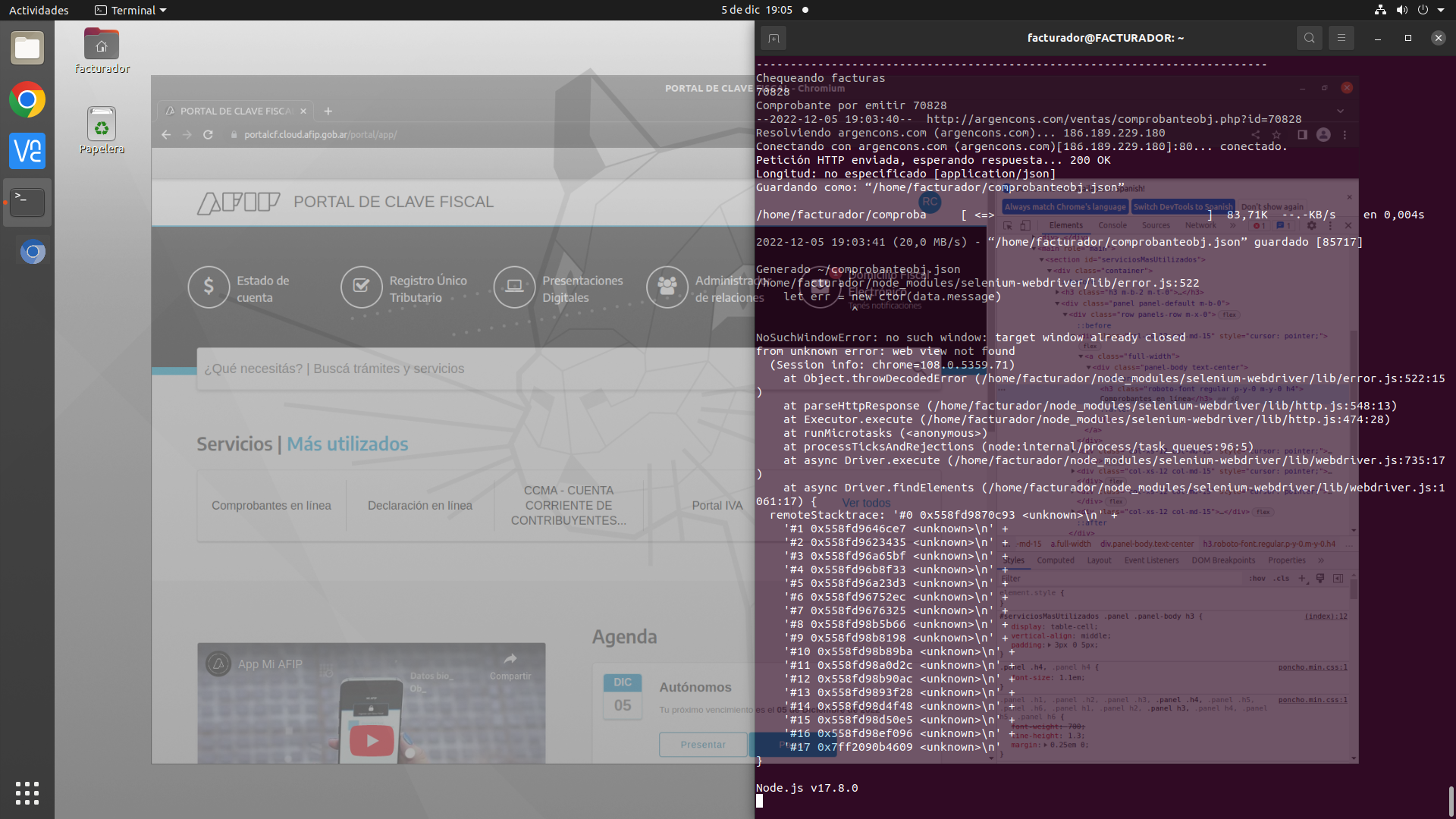
Task: Toggle the DevTools device toolbar
Action: [x=1025, y=225]
